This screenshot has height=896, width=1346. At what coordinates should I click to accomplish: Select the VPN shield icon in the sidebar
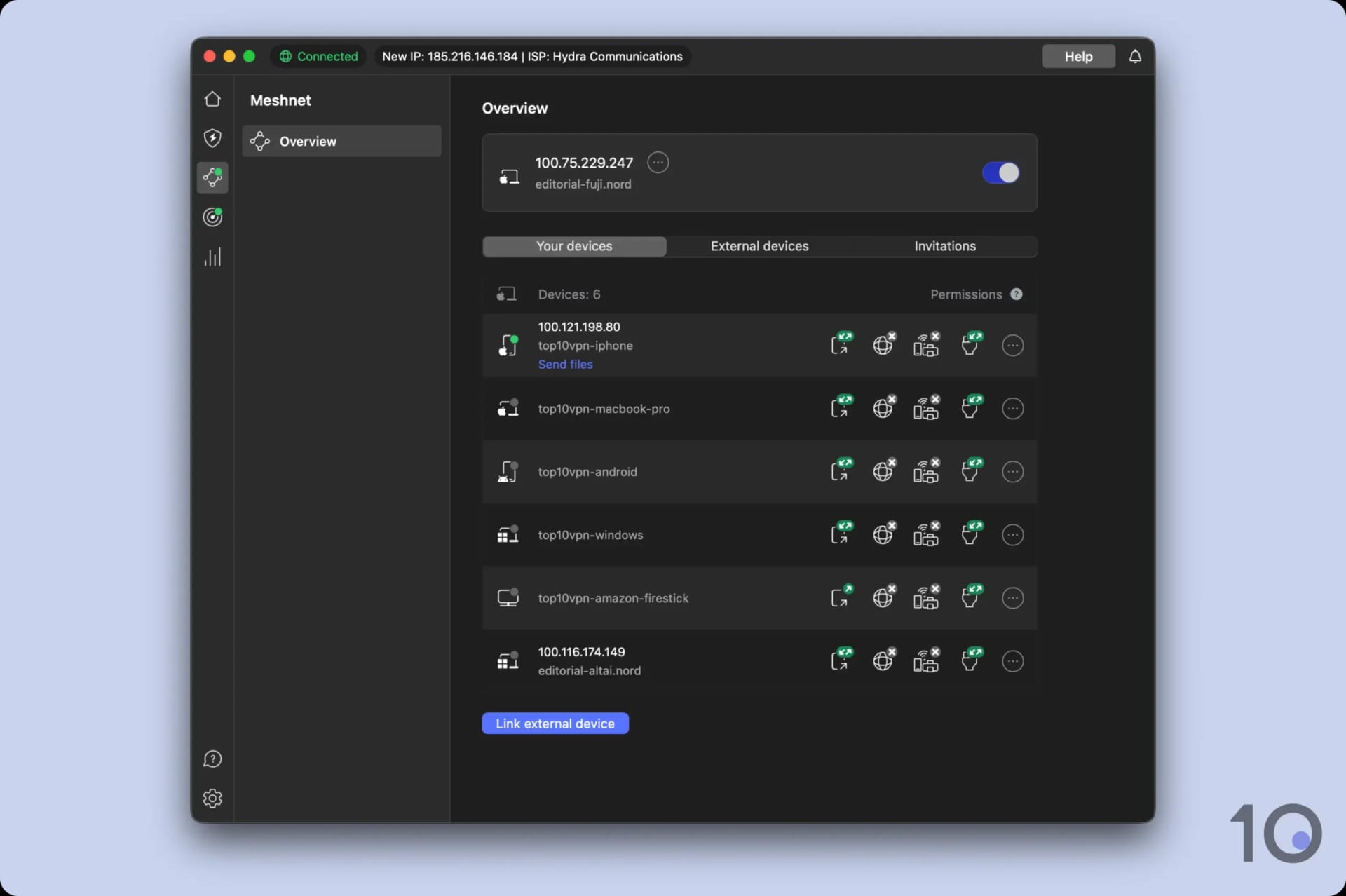tap(212, 138)
